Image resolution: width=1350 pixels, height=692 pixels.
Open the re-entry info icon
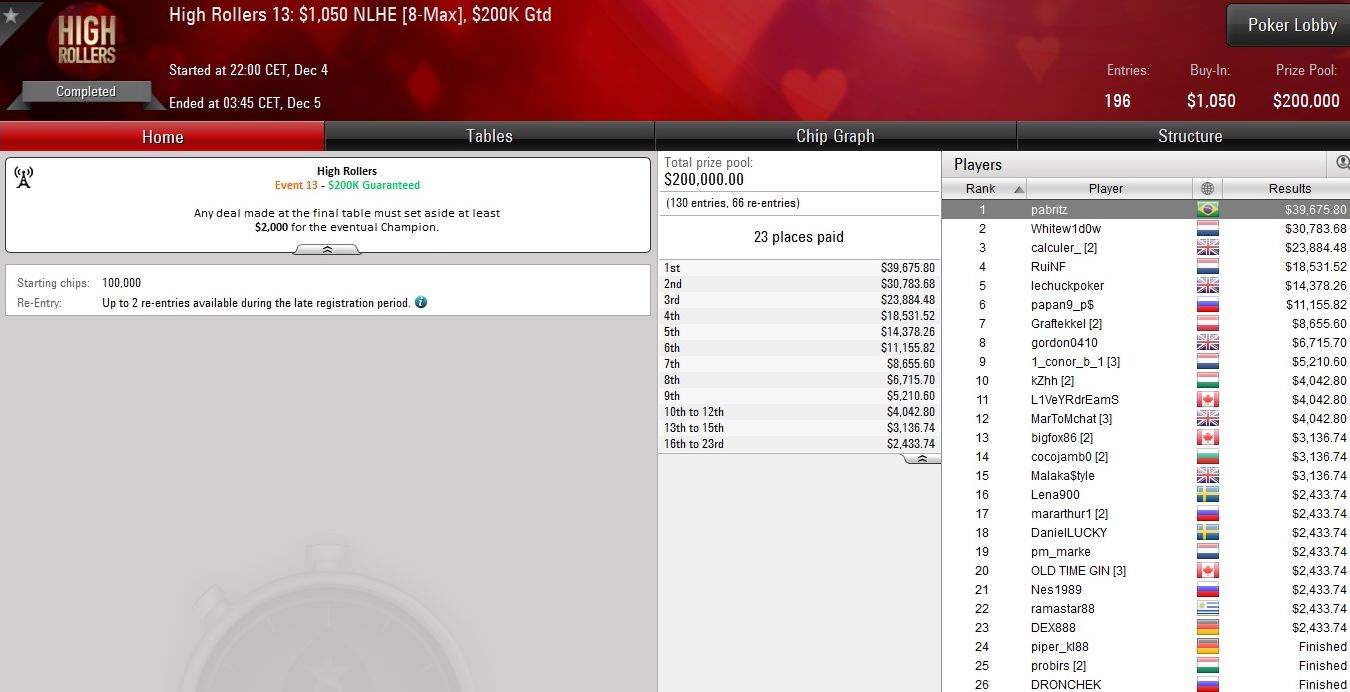point(421,302)
